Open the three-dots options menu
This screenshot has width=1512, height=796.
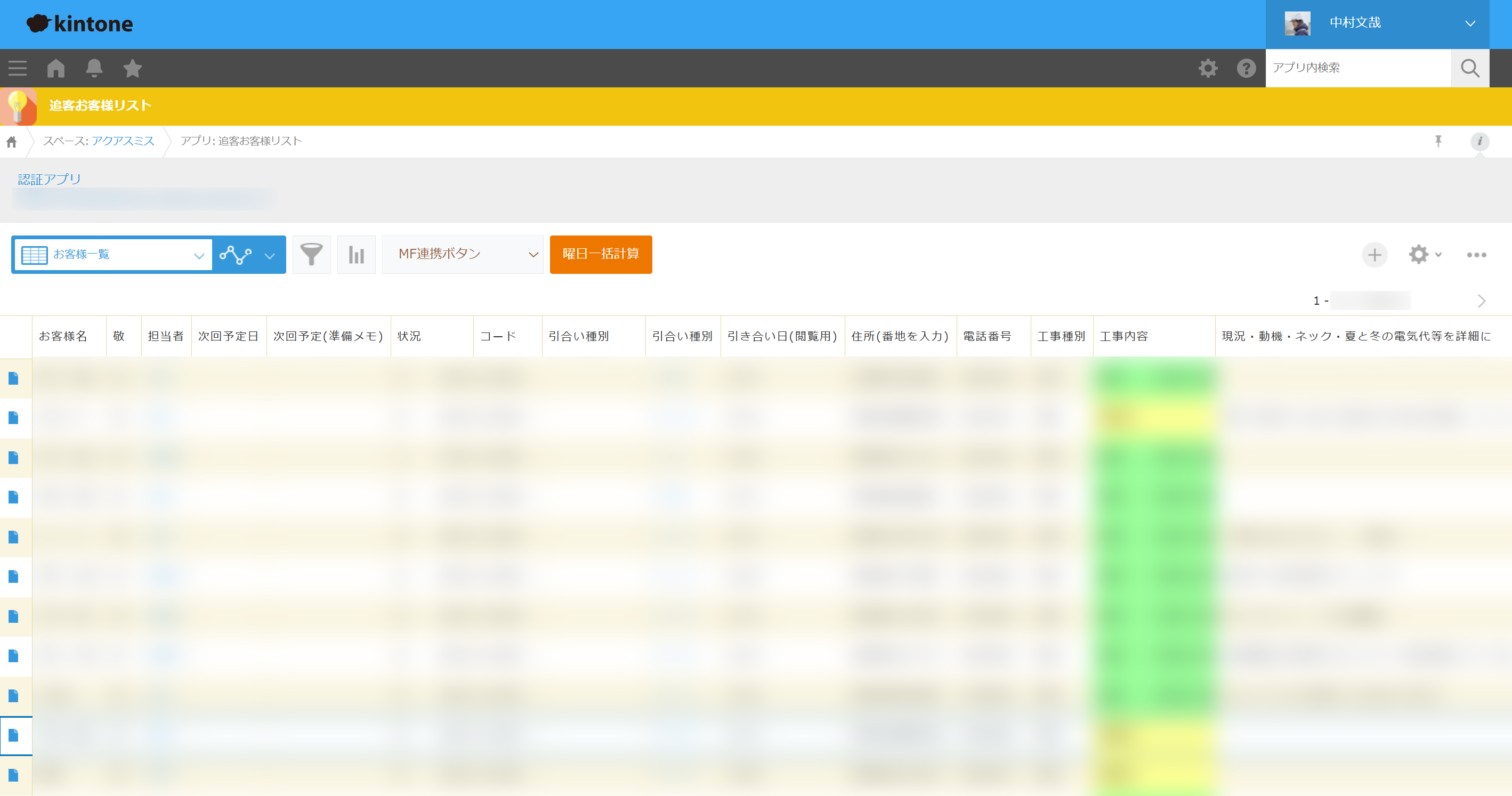pyautogui.click(x=1476, y=255)
